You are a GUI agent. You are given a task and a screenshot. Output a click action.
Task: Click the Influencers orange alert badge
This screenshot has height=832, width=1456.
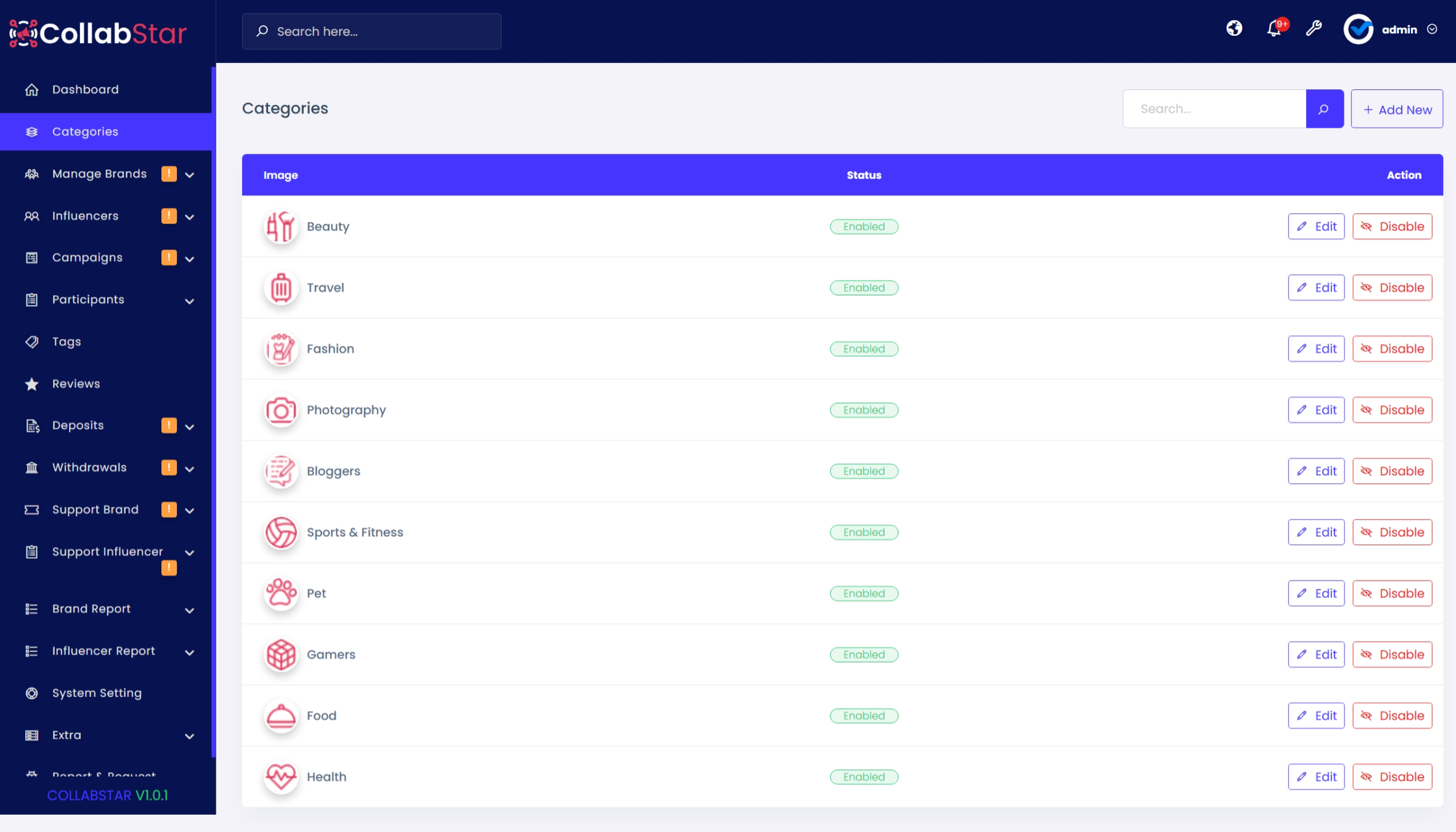click(x=169, y=216)
